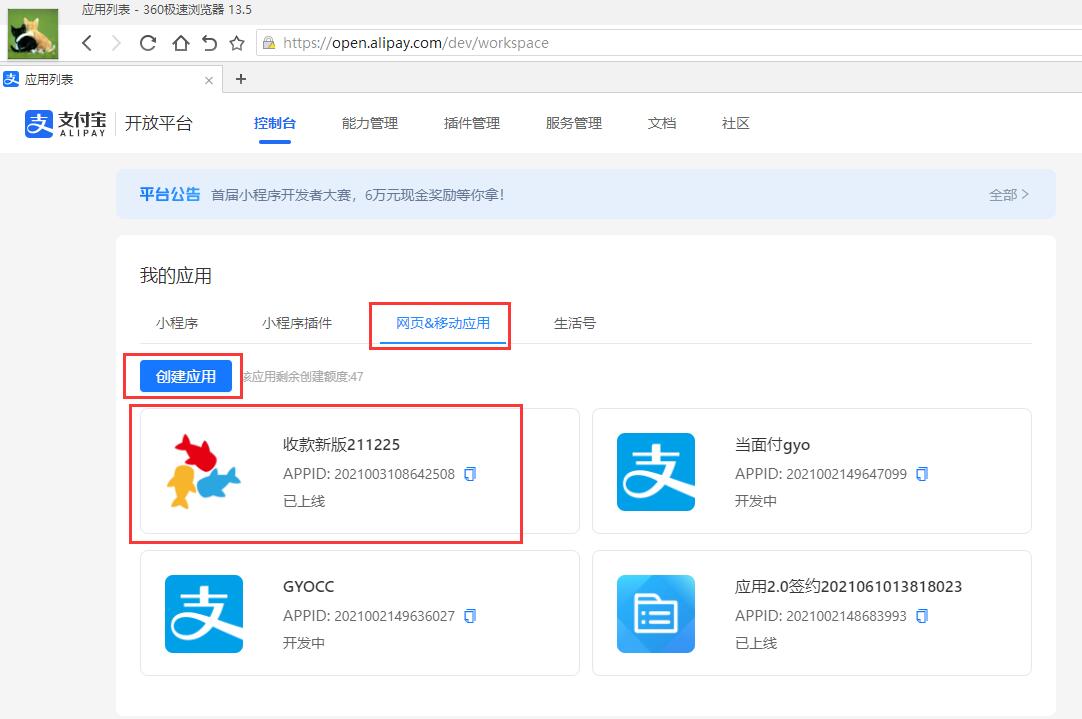The width and height of the screenshot is (1082, 719).
Task: Click the Alipay 支付宝 logo
Action: point(66,124)
